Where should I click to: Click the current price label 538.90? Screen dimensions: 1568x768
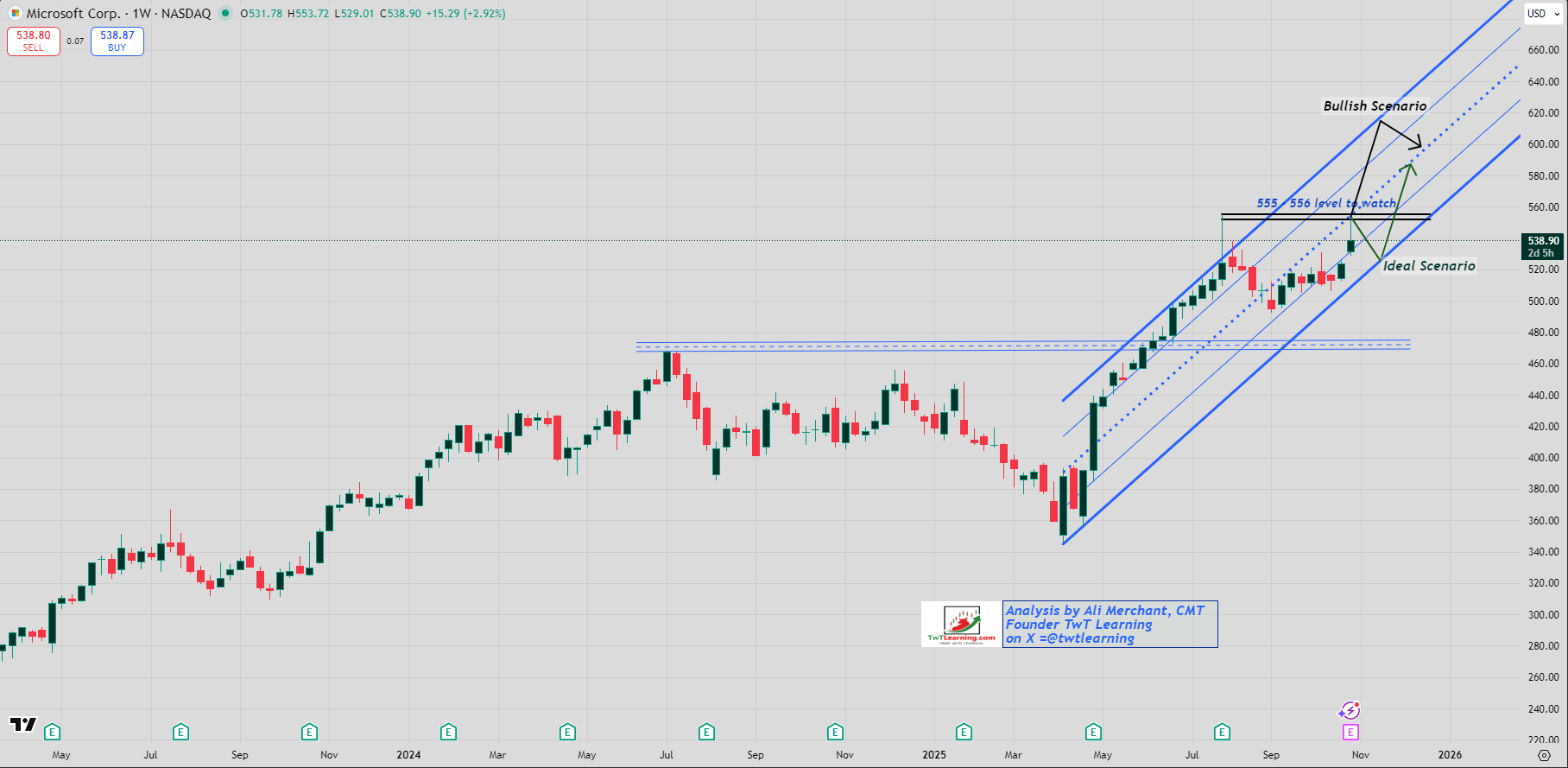[1543, 246]
